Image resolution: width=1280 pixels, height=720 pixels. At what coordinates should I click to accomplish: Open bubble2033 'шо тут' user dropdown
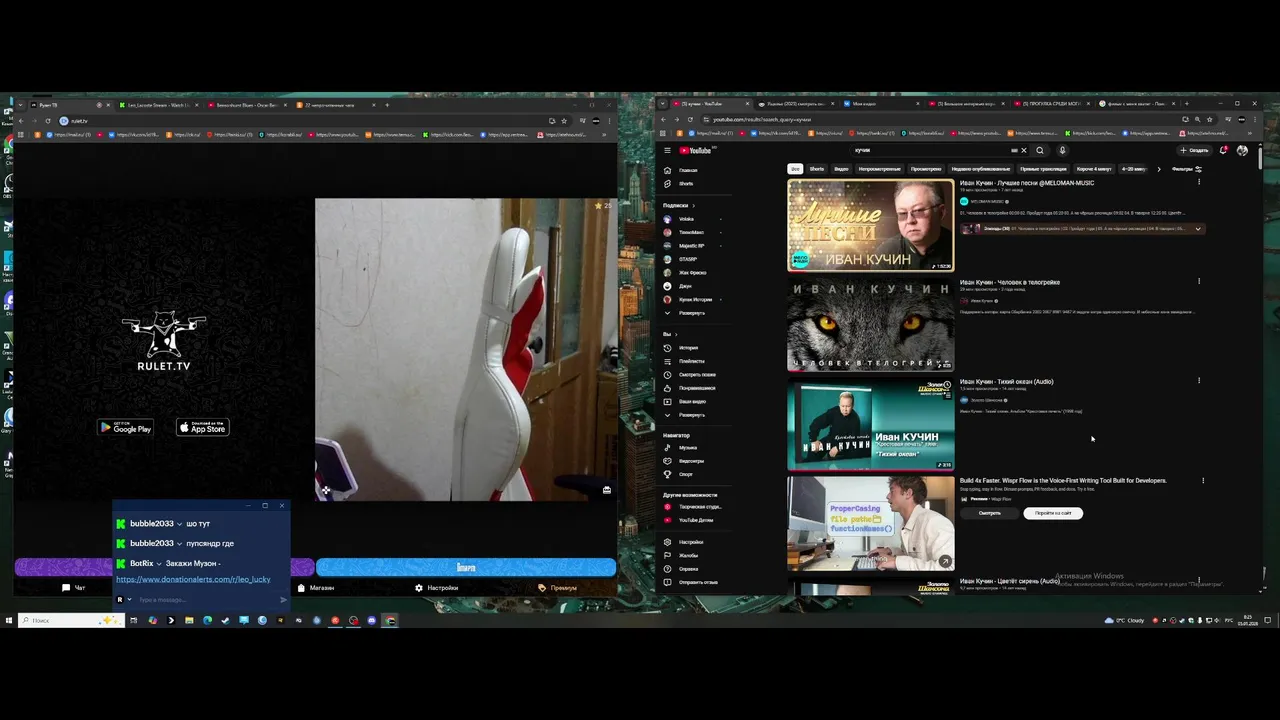179,524
